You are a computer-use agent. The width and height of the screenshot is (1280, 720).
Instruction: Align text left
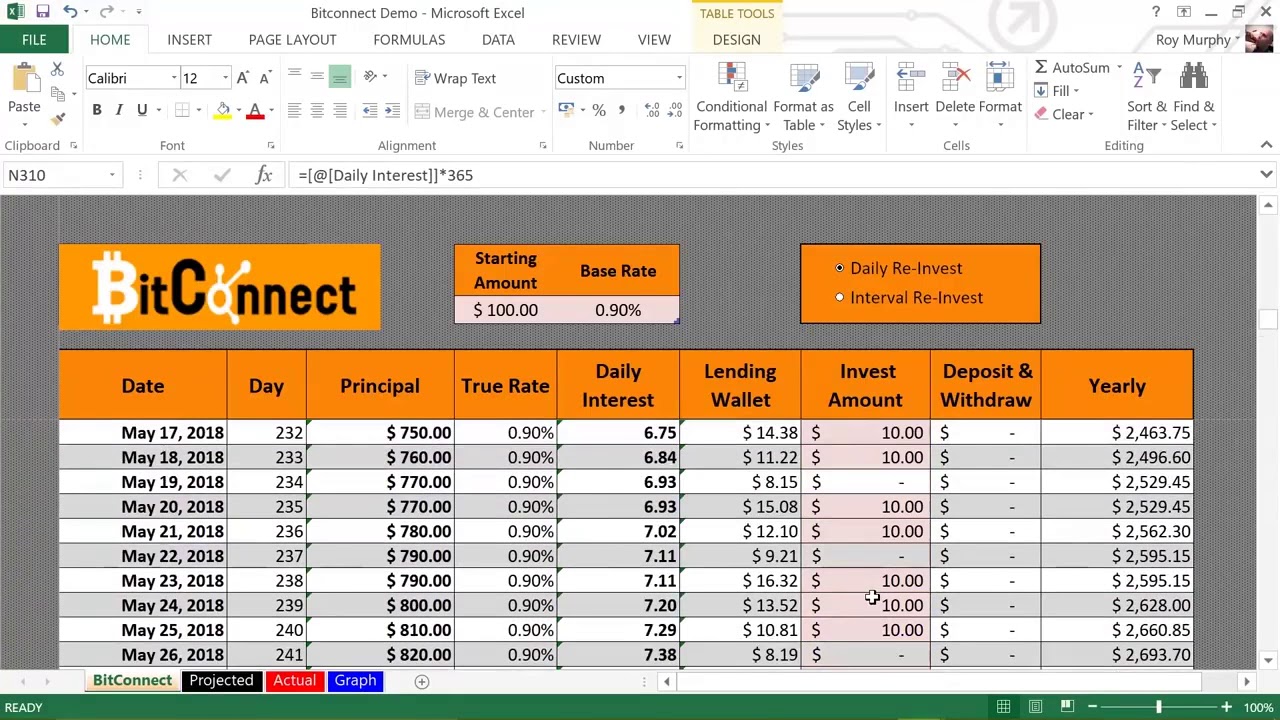pos(294,111)
